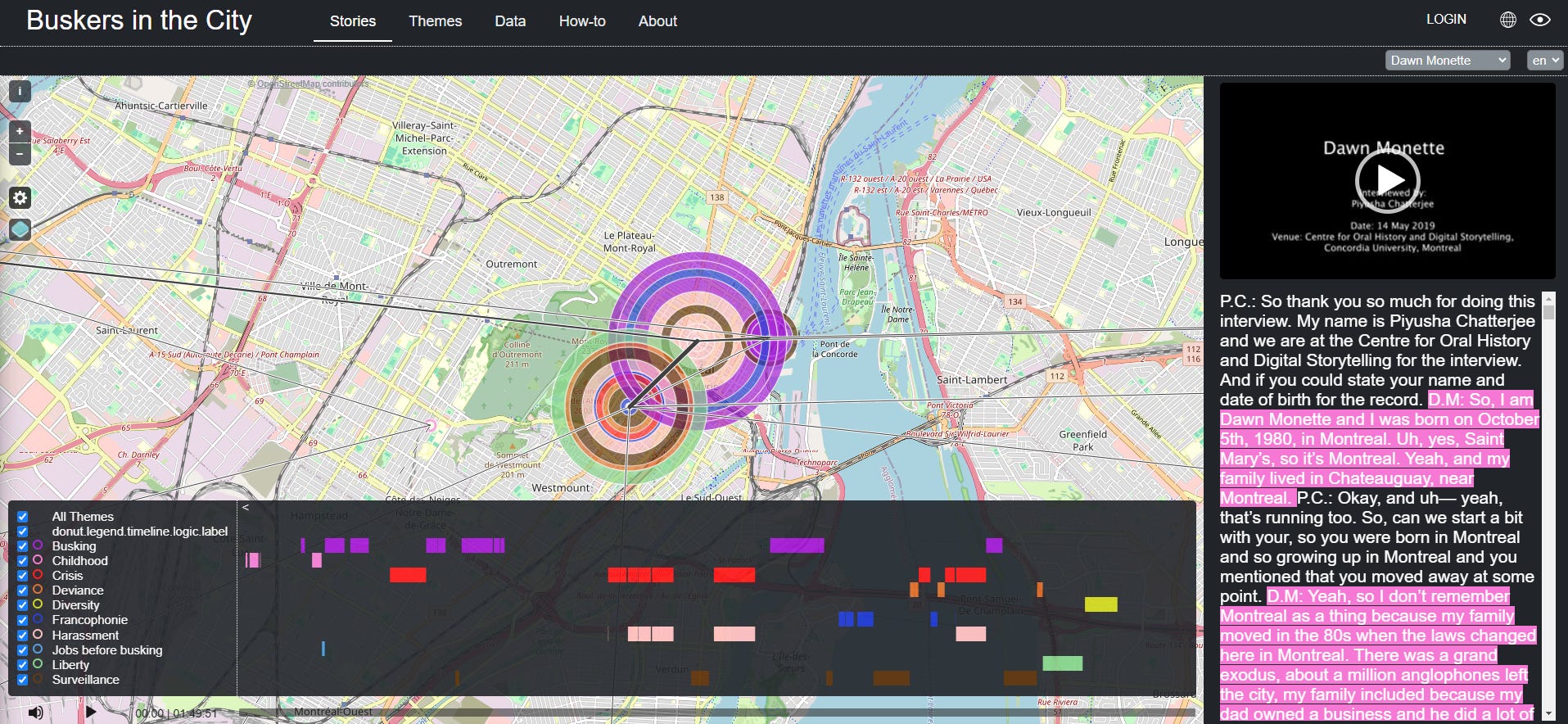Start timeline playback with play arrow

[91, 713]
